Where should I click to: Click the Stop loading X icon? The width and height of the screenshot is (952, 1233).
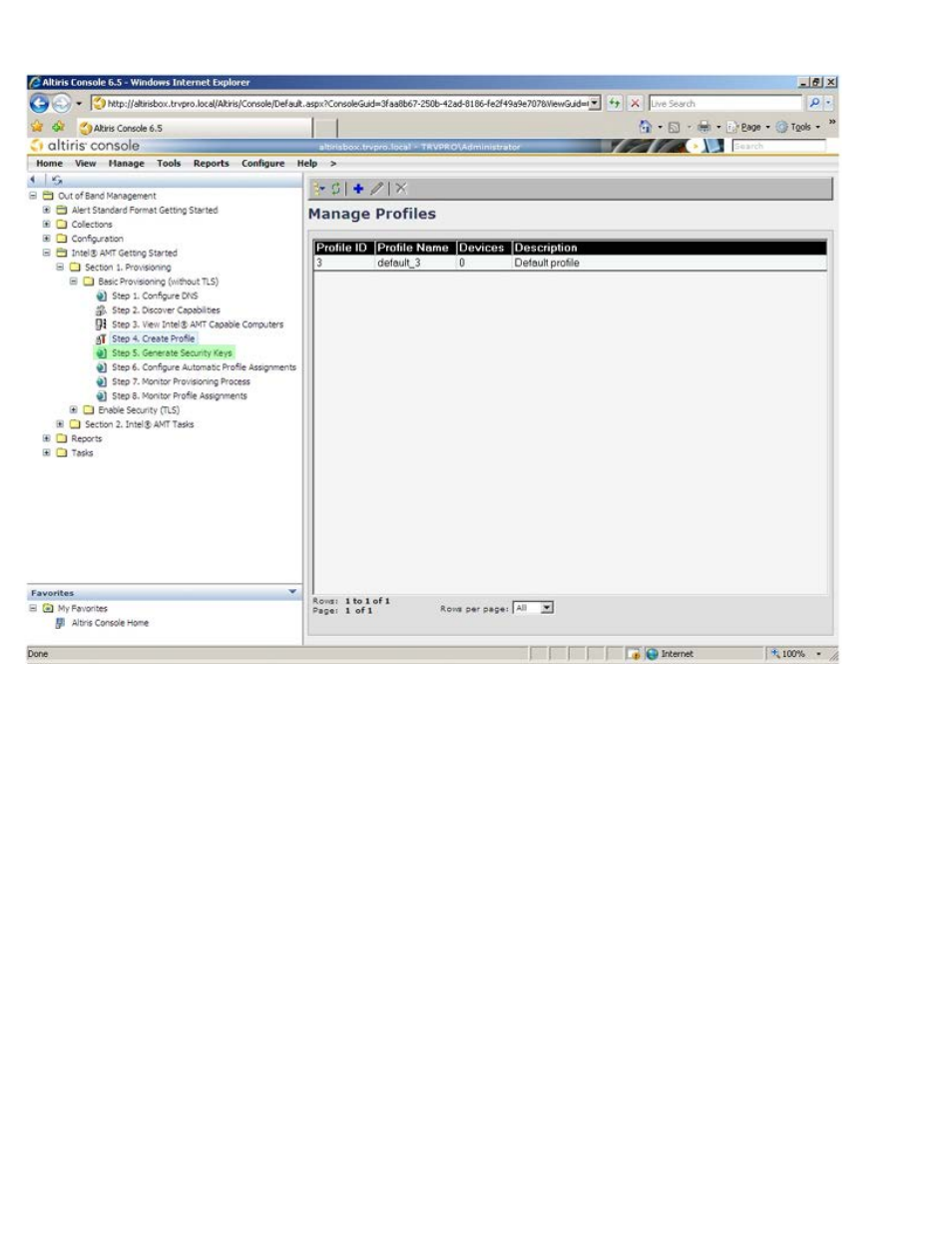[x=635, y=103]
